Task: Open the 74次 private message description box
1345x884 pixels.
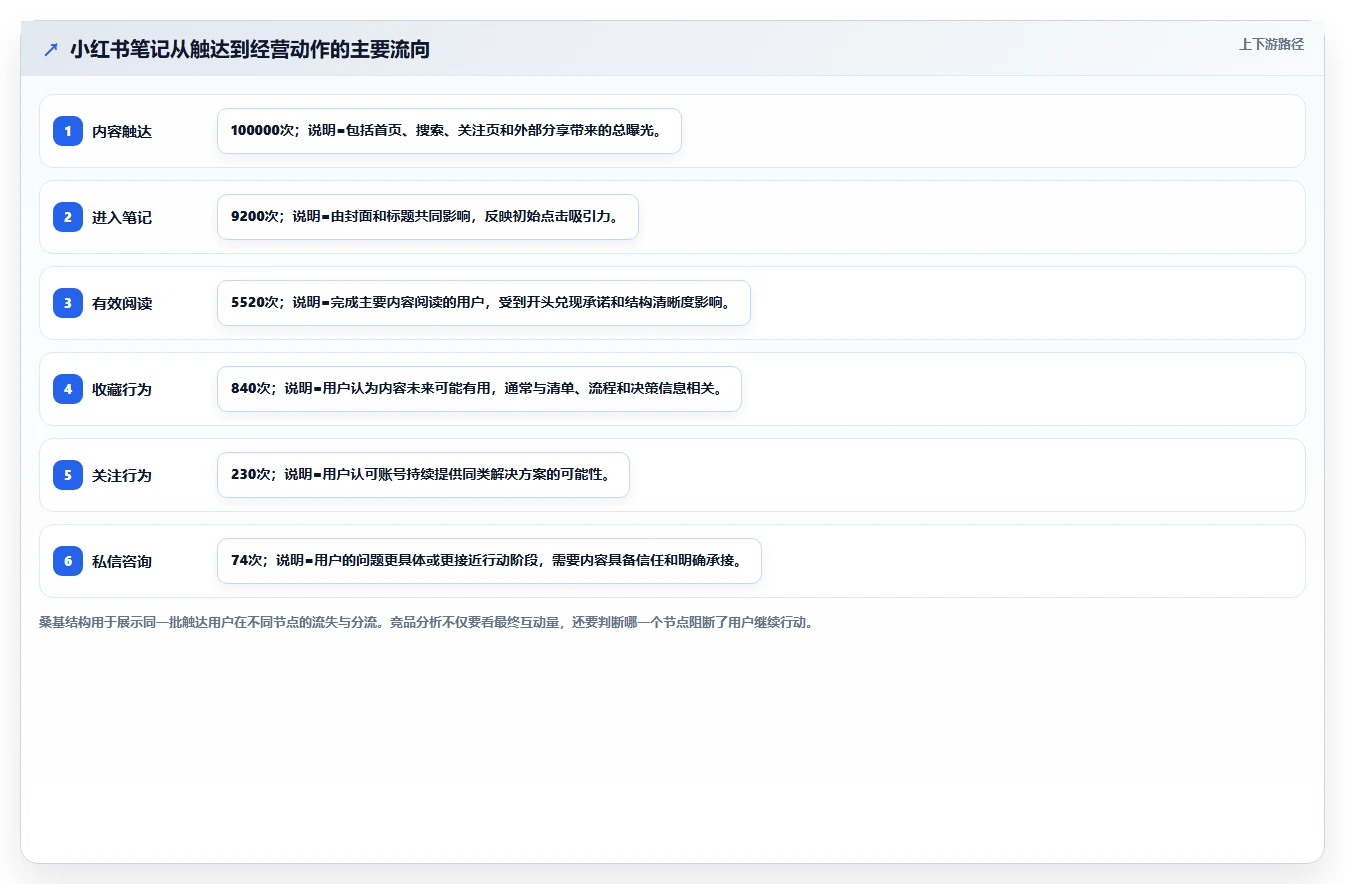Action: point(489,561)
